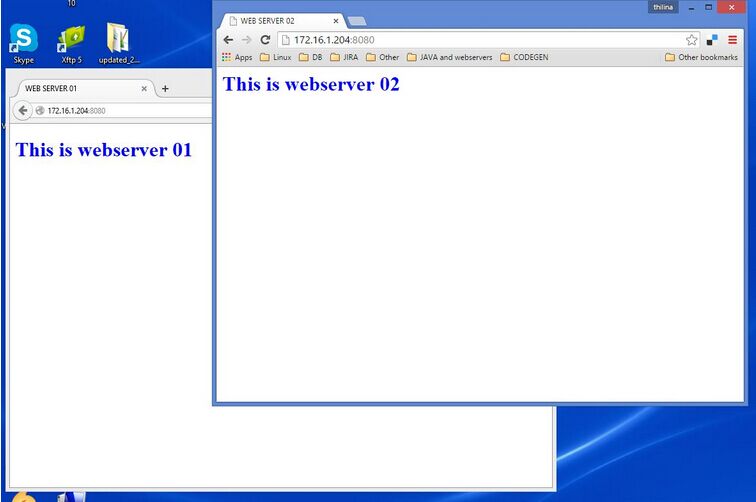Click the 'This is webserver 02' heading
This screenshot has width=756, height=502.
(x=311, y=84)
